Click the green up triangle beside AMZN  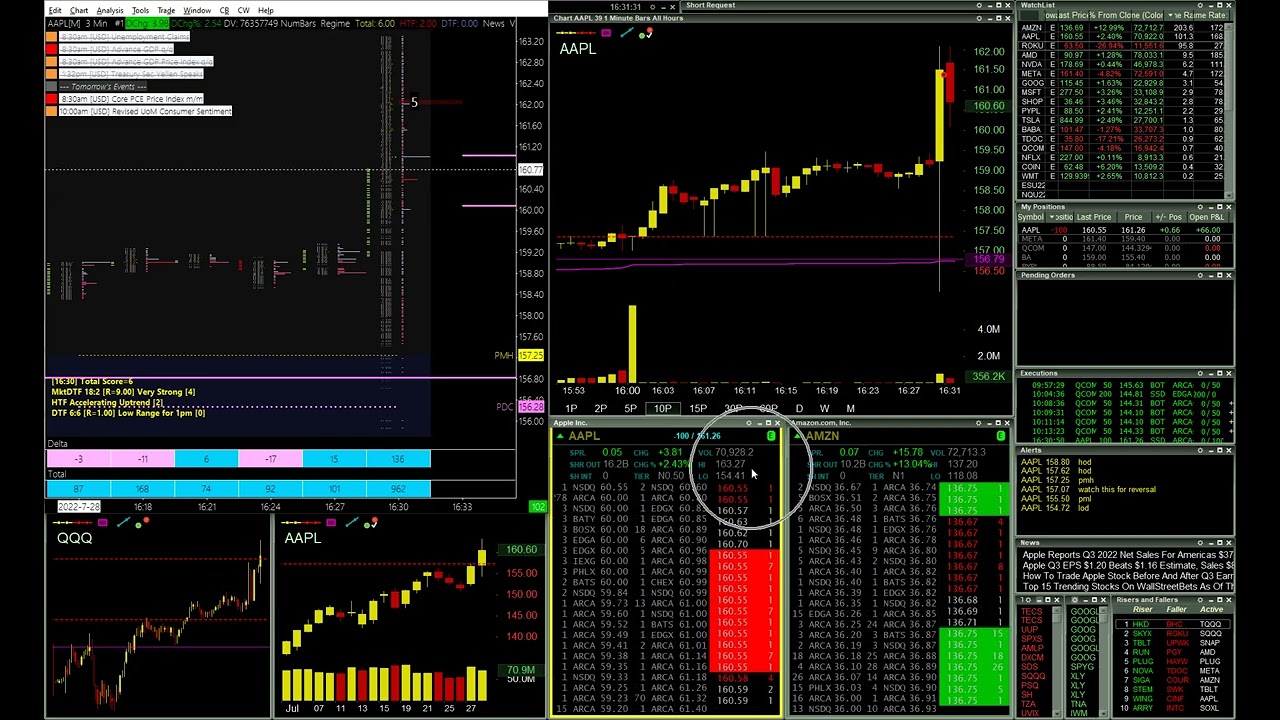(797, 436)
